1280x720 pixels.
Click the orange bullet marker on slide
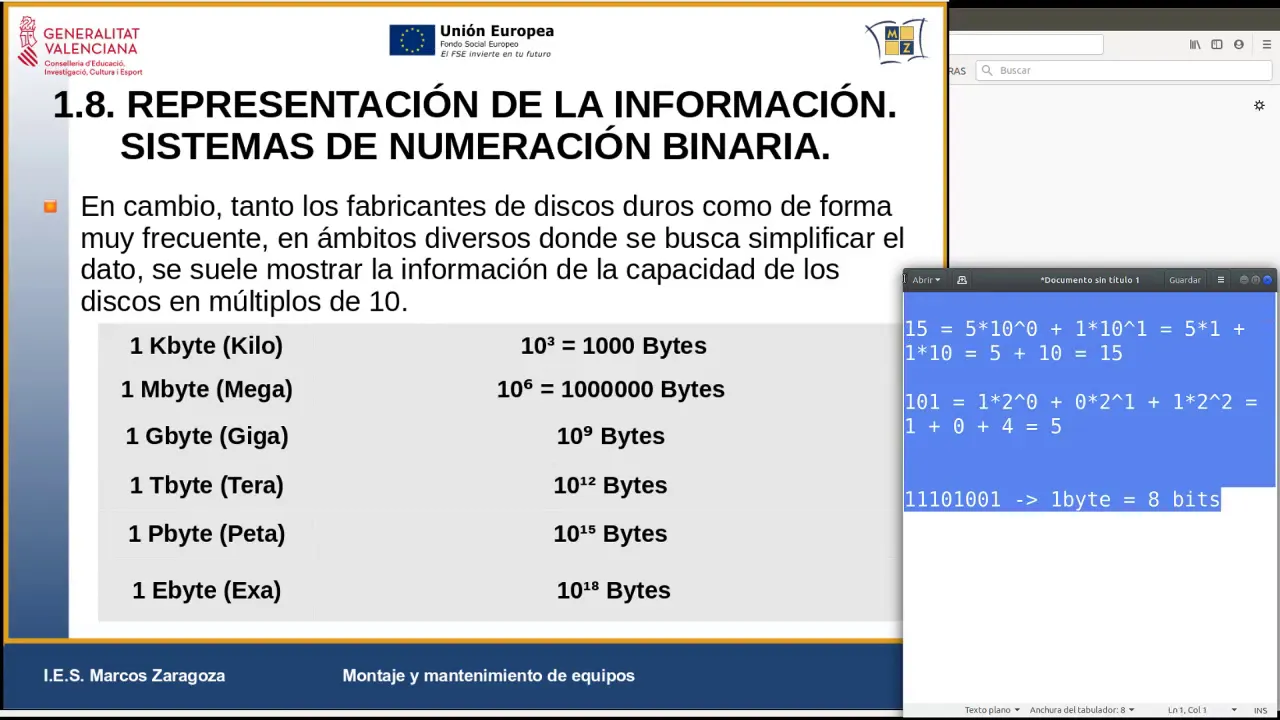click(50, 207)
